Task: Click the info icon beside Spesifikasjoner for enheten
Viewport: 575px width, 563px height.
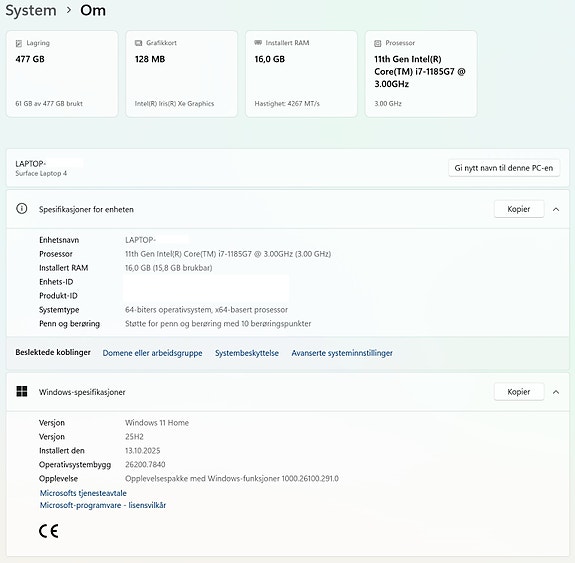Action: (22, 209)
